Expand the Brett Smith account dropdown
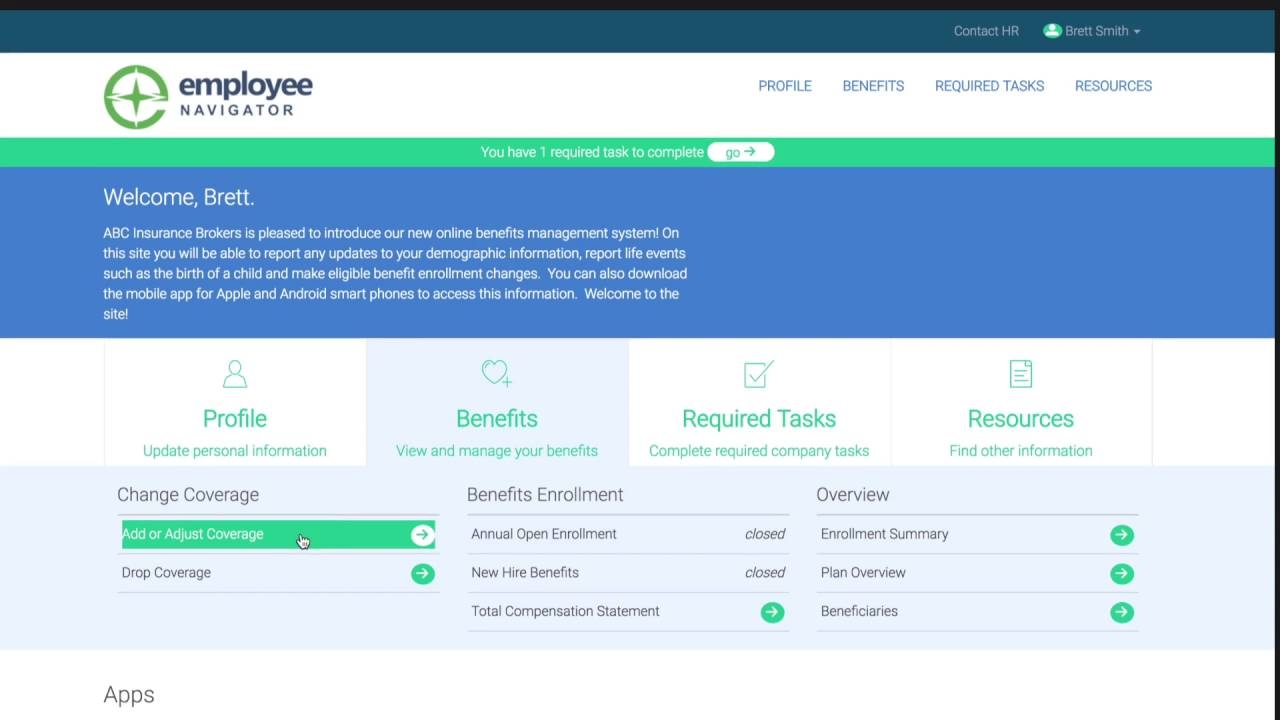The height and width of the screenshot is (720, 1280). point(1136,31)
